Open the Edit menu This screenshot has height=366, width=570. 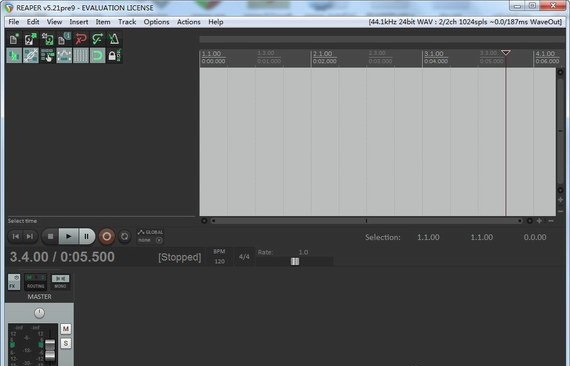[x=33, y=22]
